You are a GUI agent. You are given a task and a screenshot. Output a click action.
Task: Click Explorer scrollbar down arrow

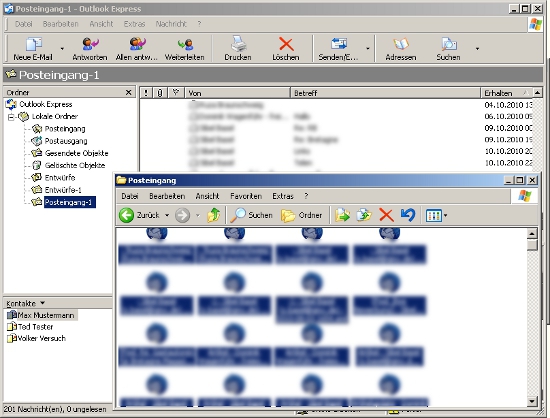[532, 401]
